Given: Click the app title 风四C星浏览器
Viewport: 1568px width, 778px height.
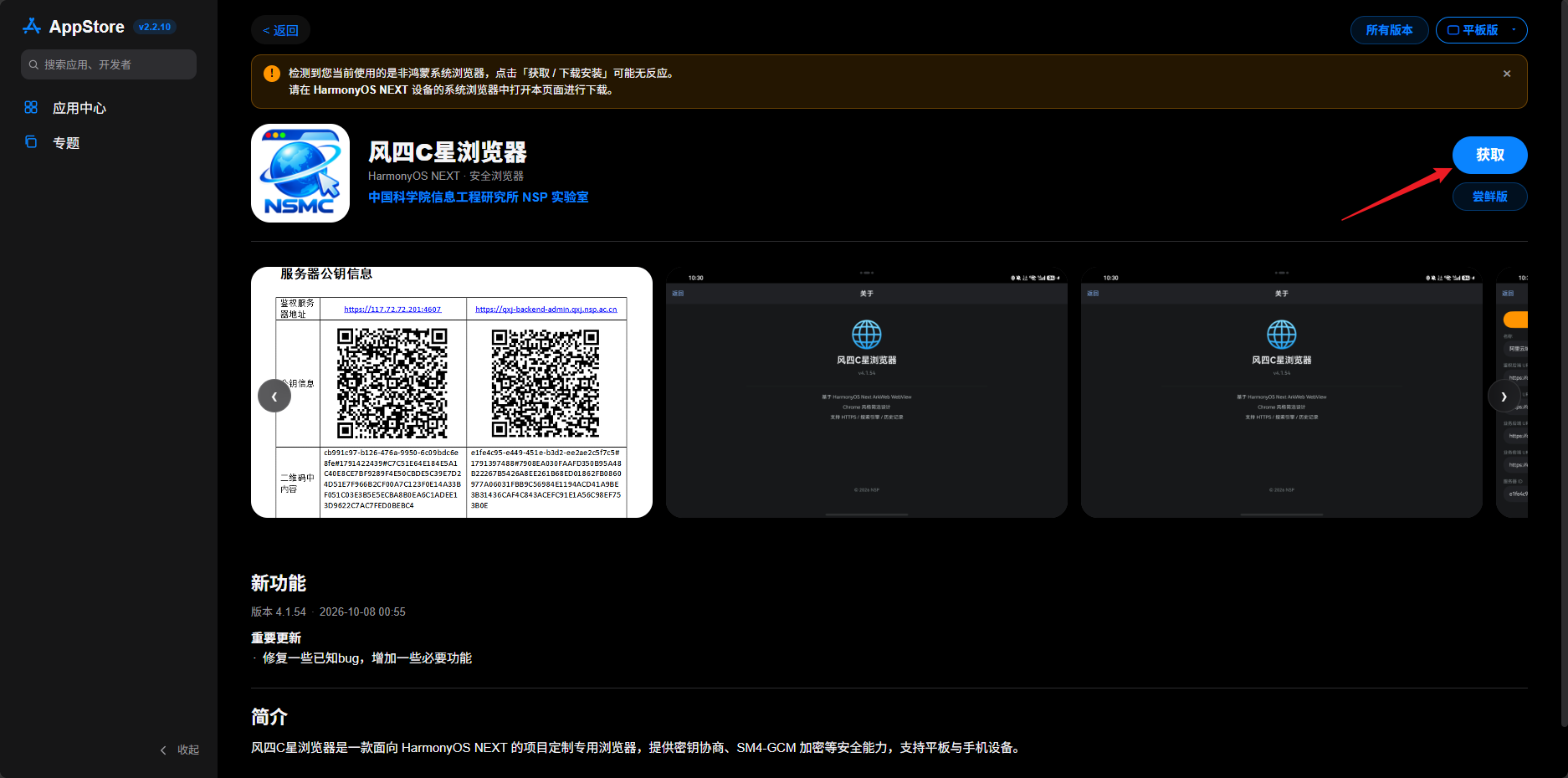Looking at the screenshot, I should (x=448, y=152).
